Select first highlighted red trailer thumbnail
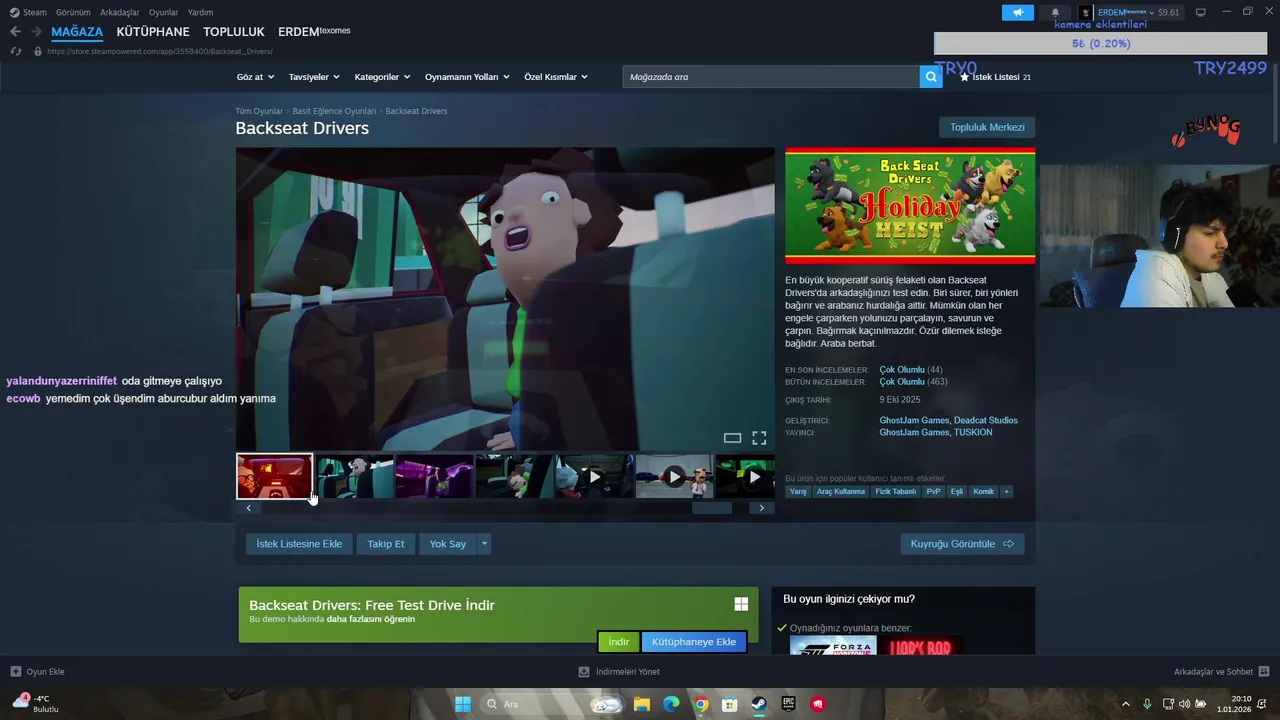This screenshot has width=1280, height=720. click(274, 476)
